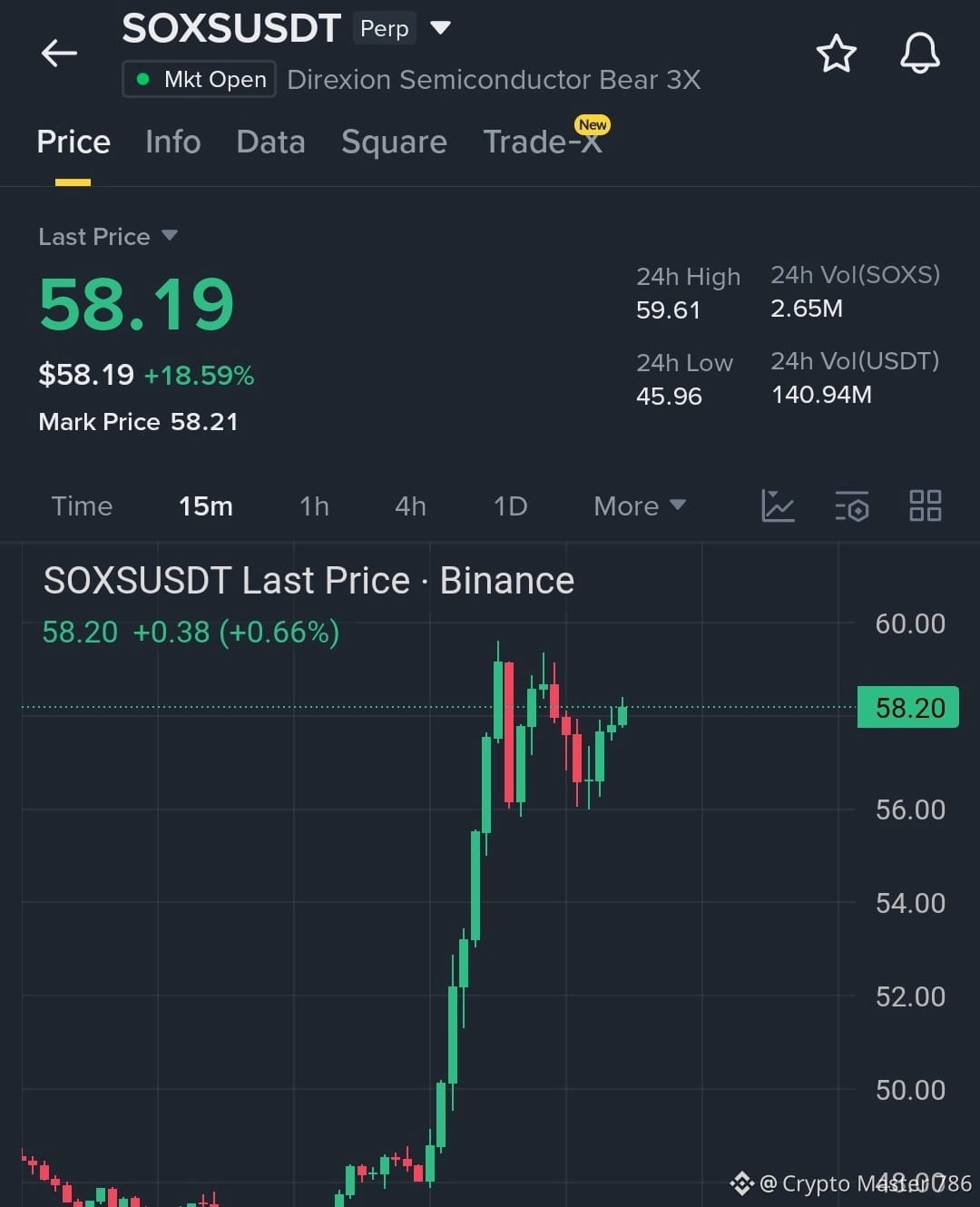The height and width of the screenshot is (1207, 980).
Task: Select the 15m chart interval
Action: coord(206,506)
